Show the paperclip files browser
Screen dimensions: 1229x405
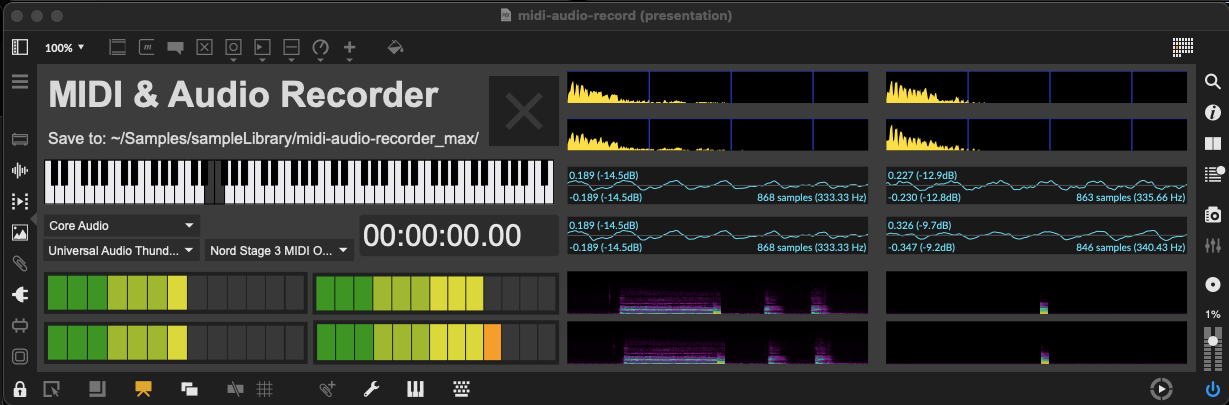(x=19, y=264)
